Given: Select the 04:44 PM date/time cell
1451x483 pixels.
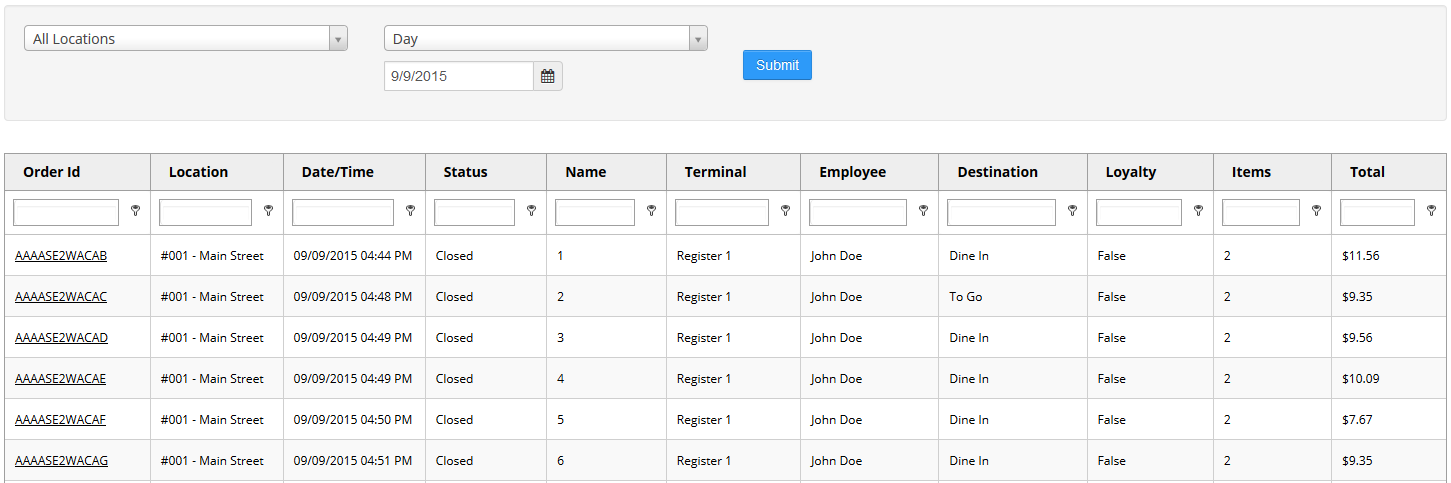Looking at the screenshot, I should [355, 256].
